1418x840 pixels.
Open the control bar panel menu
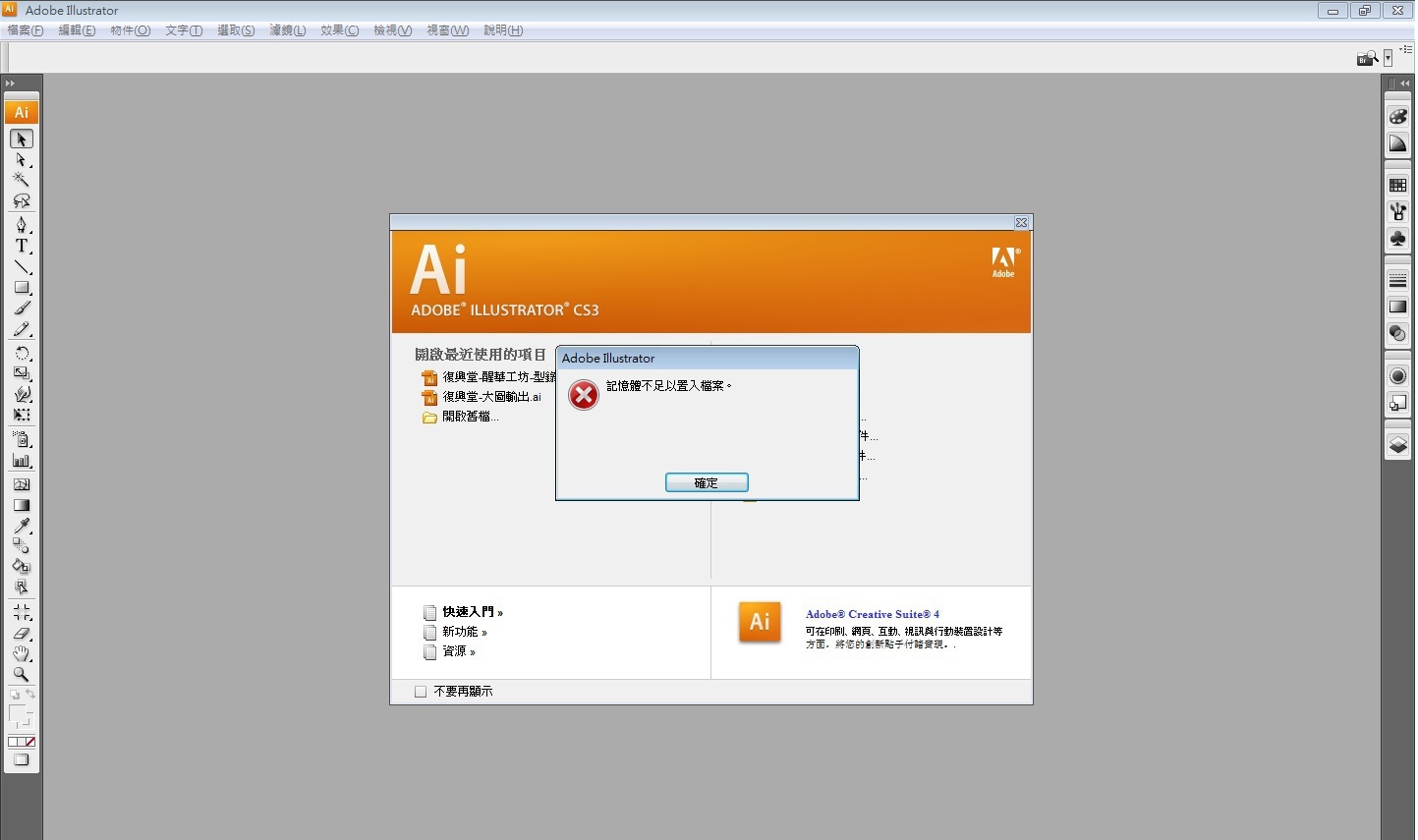pyautogui.click(x=1406, y=49)
